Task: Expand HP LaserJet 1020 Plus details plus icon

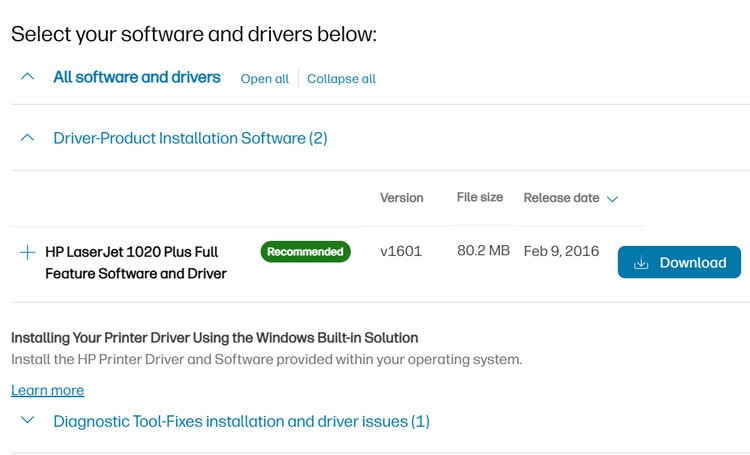Action: (28, 252)
